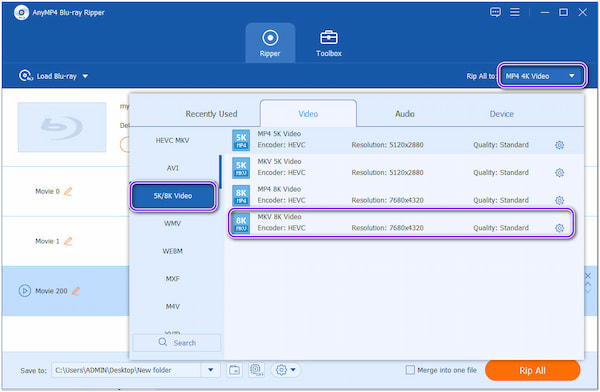Expand the Save to path dropdown
The image size is (600, 392).
pyautogui.click(x=210, y=370)
